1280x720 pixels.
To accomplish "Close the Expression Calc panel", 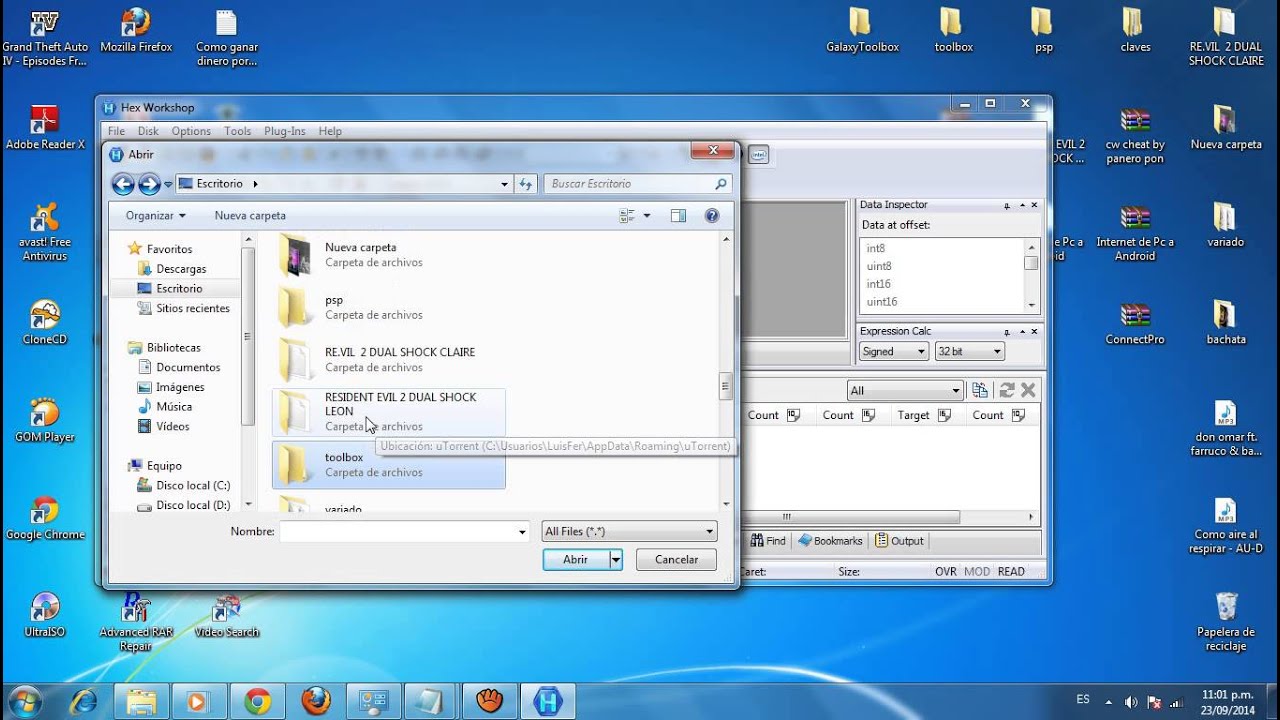I will click(x=1034, y=331).
